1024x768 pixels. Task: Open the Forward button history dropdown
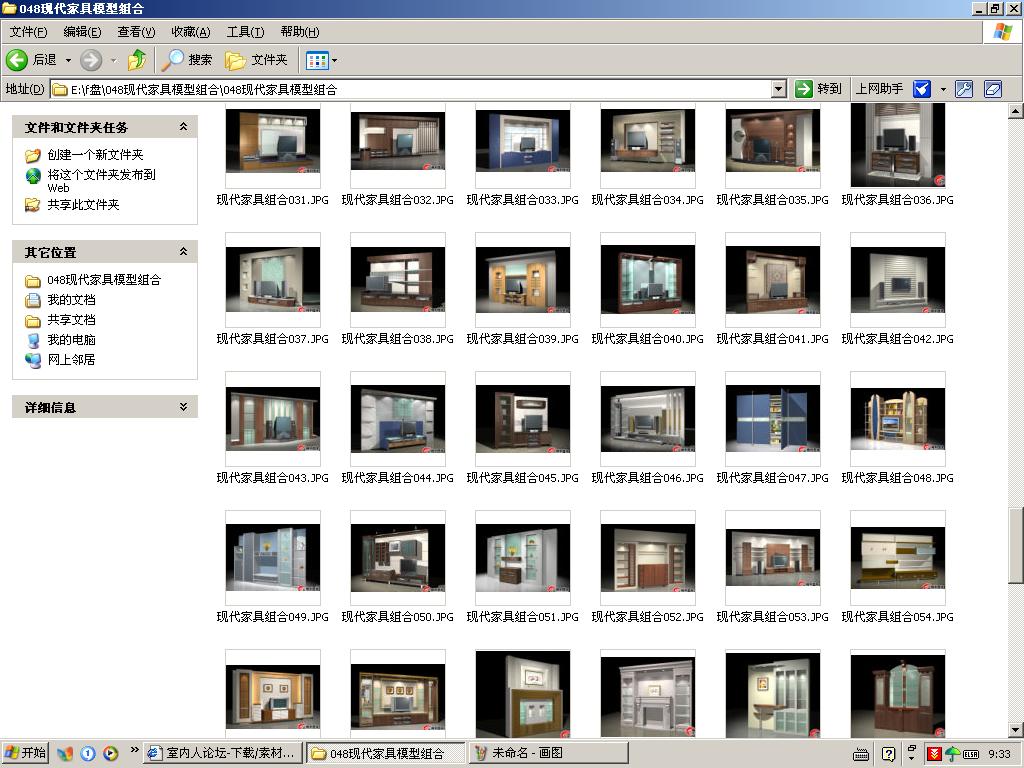coord(114,60)
